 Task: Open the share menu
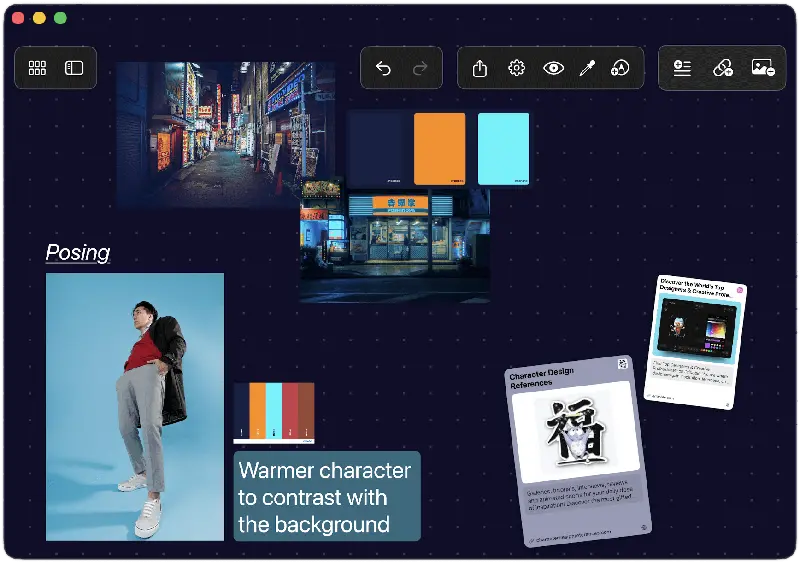[480, 68]
